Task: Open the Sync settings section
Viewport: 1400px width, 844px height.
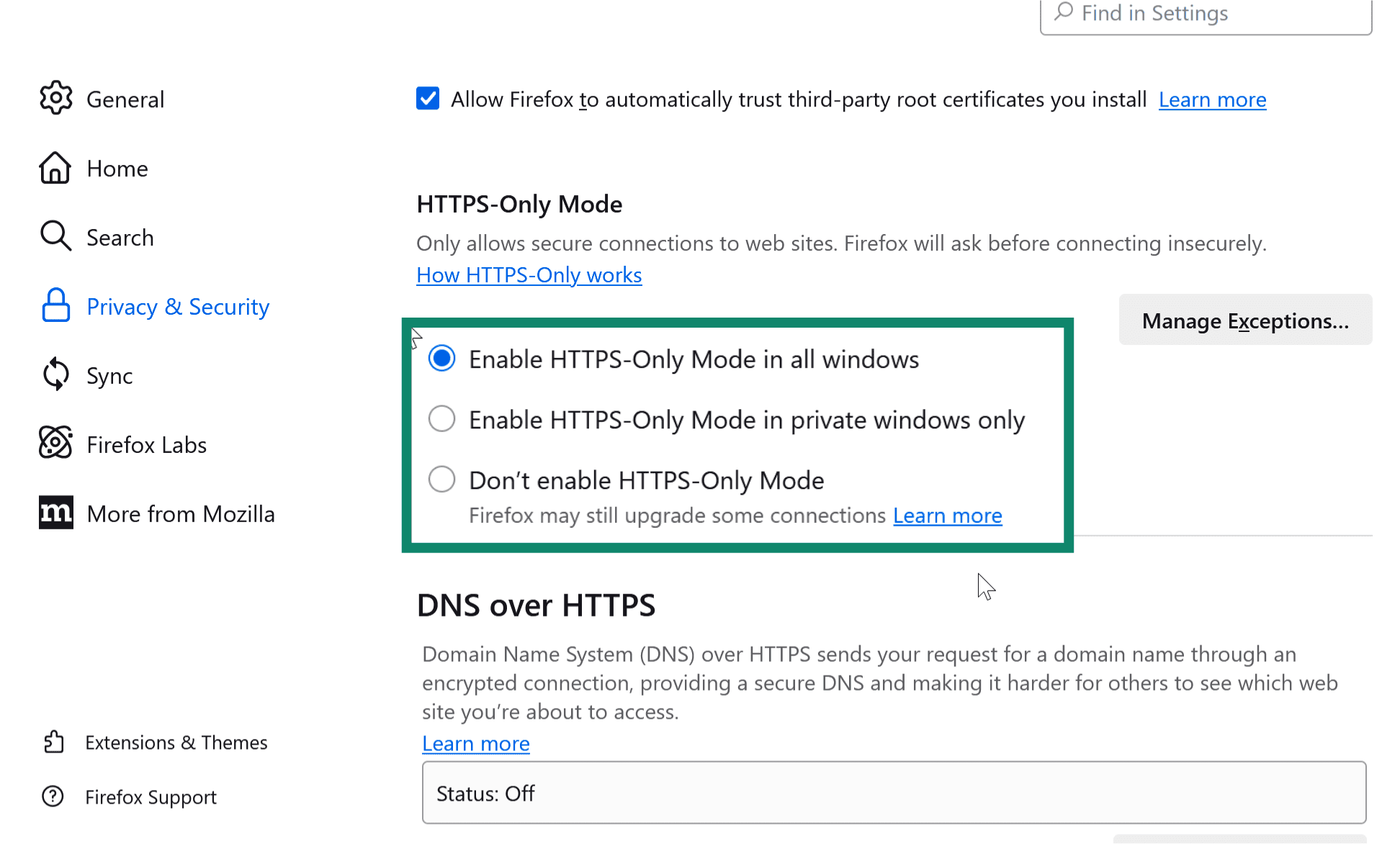Action: tap(109, 375)
